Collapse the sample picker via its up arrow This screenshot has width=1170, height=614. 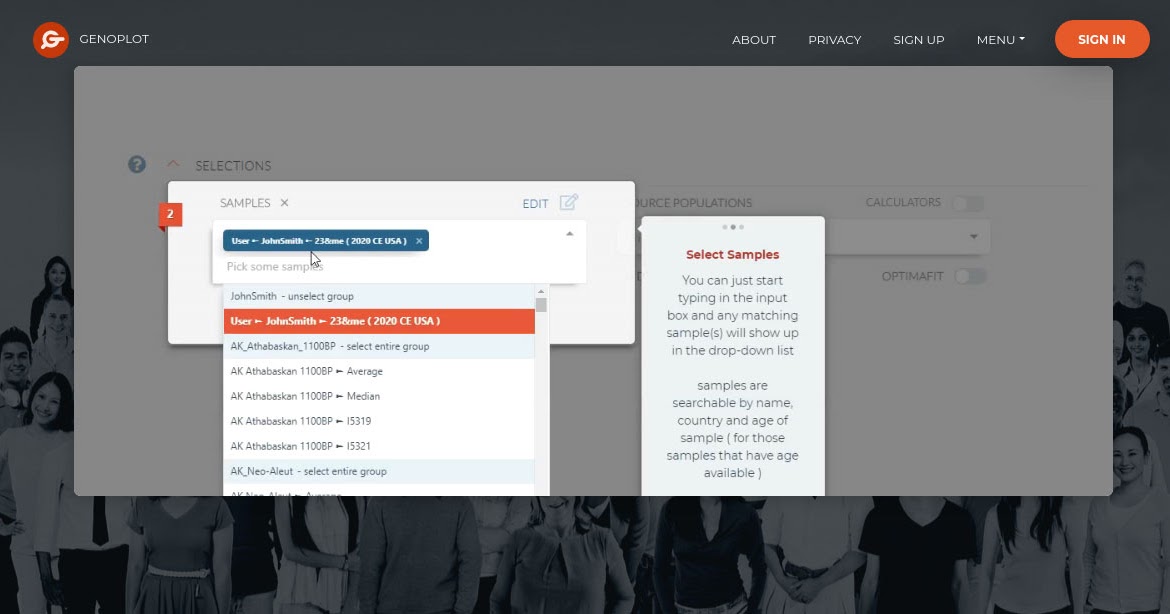(569, 231)
